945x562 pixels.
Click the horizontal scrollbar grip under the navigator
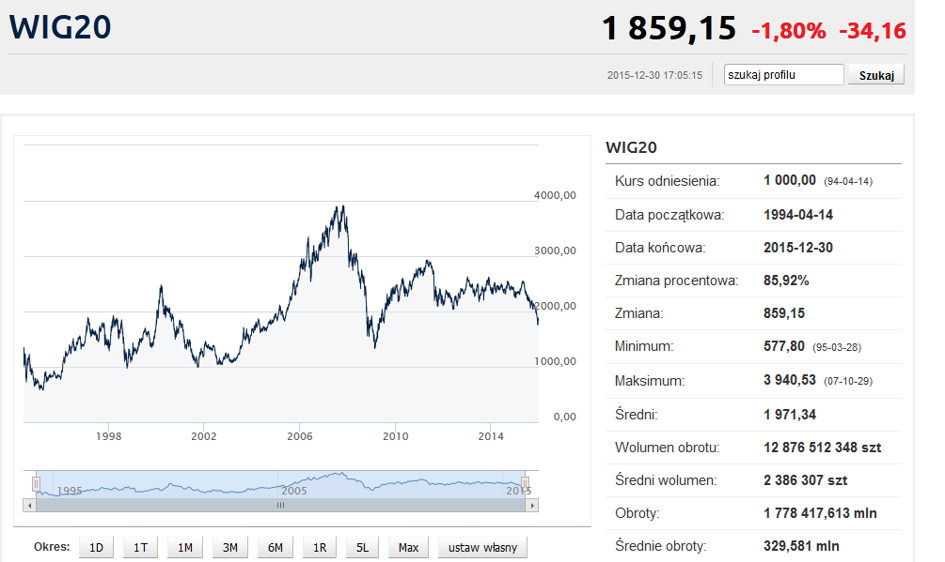point(280,506)
